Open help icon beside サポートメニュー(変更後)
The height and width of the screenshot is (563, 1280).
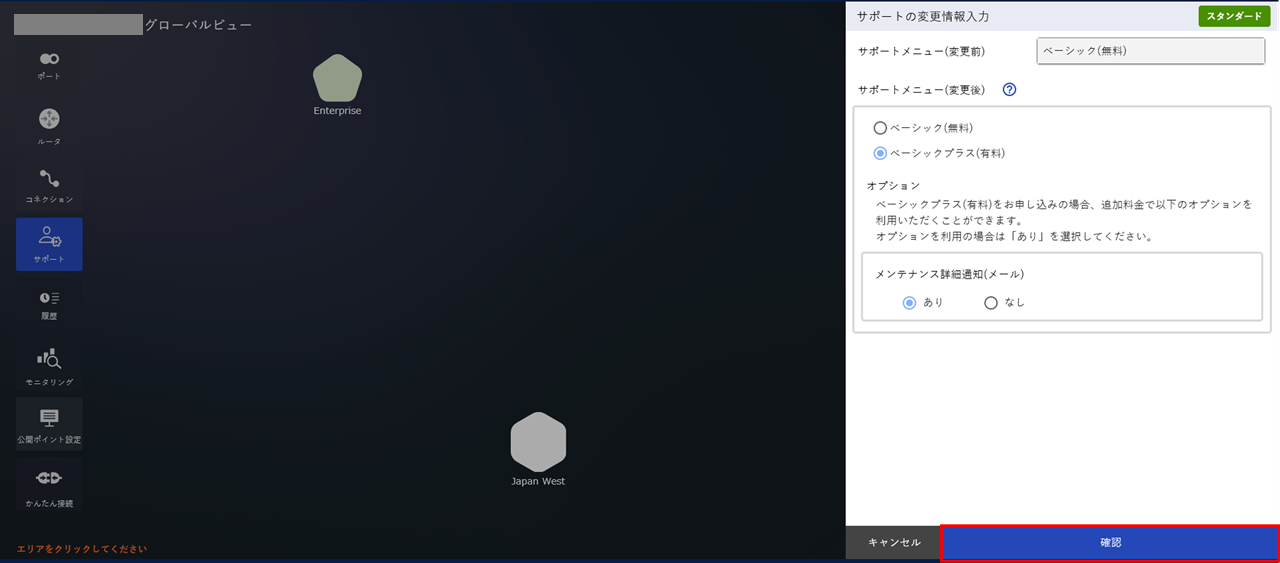pyautogui.click(x=1009, y=89)
